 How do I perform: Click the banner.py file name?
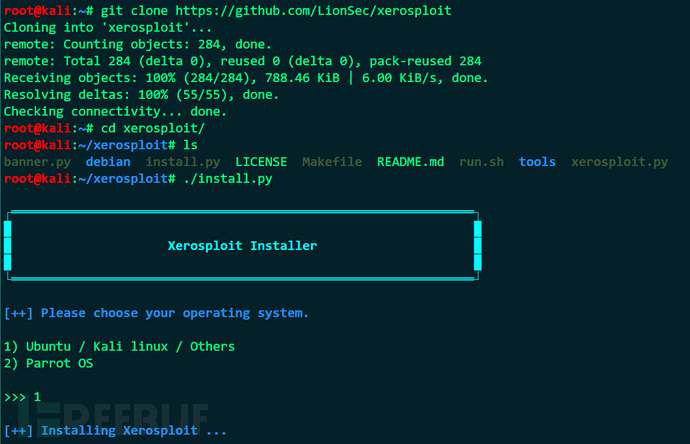(x=37, y=162)
